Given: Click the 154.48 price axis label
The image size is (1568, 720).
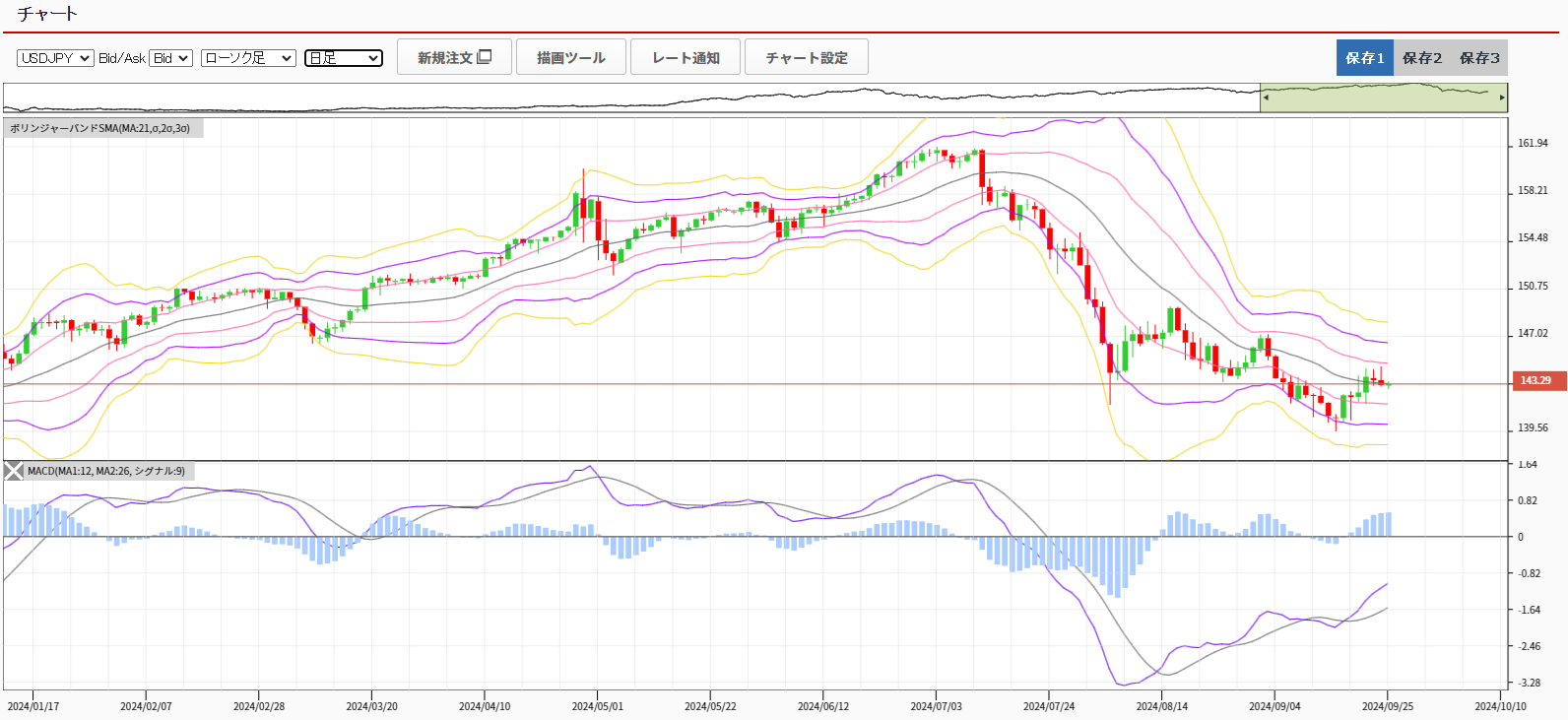Looking at the screenshot, I should (1533, 238).
